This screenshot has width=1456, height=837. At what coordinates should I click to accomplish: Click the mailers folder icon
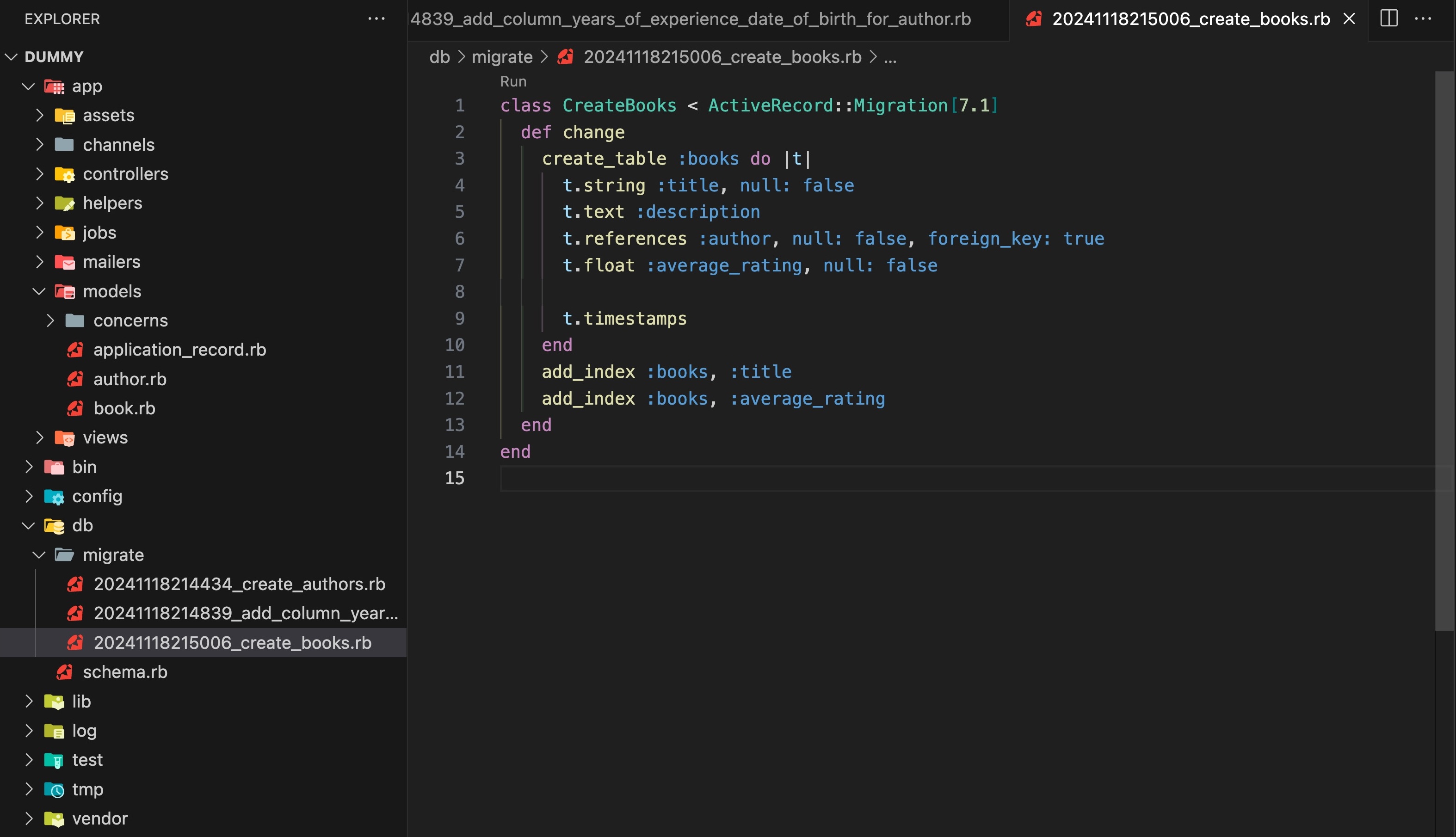pos(64,262)
